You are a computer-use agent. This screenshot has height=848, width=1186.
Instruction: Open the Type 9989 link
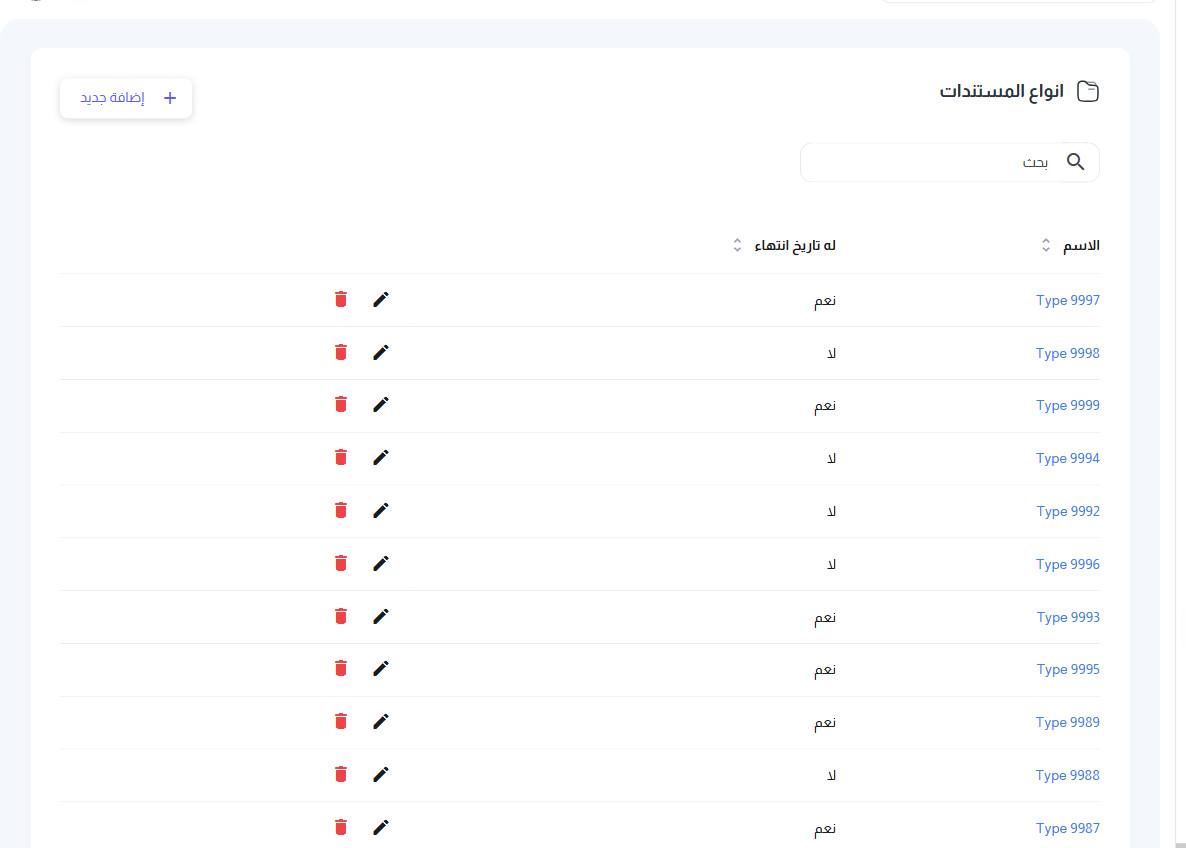pos(1067,722)
